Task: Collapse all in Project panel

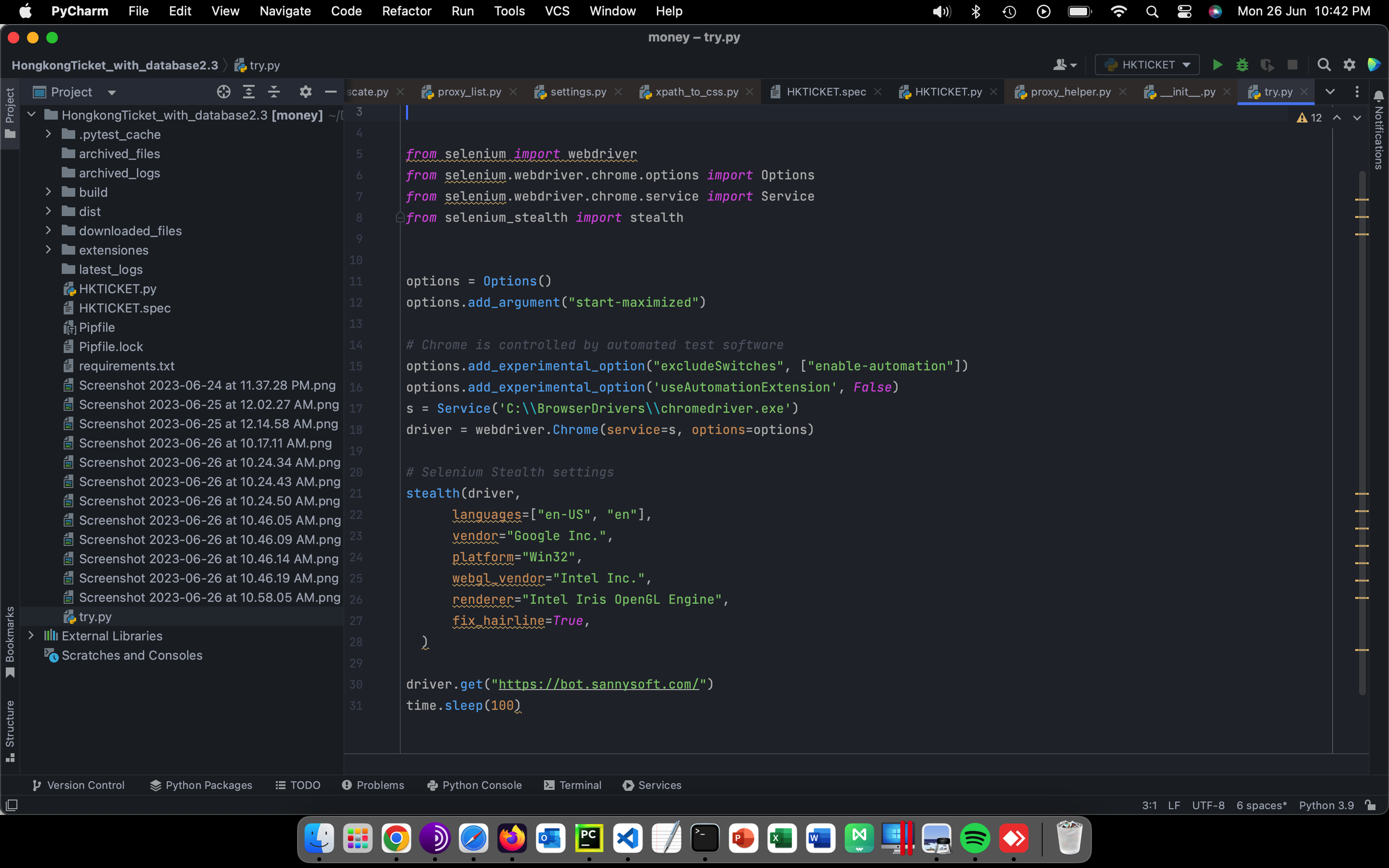Action: (x=274, y=92)
